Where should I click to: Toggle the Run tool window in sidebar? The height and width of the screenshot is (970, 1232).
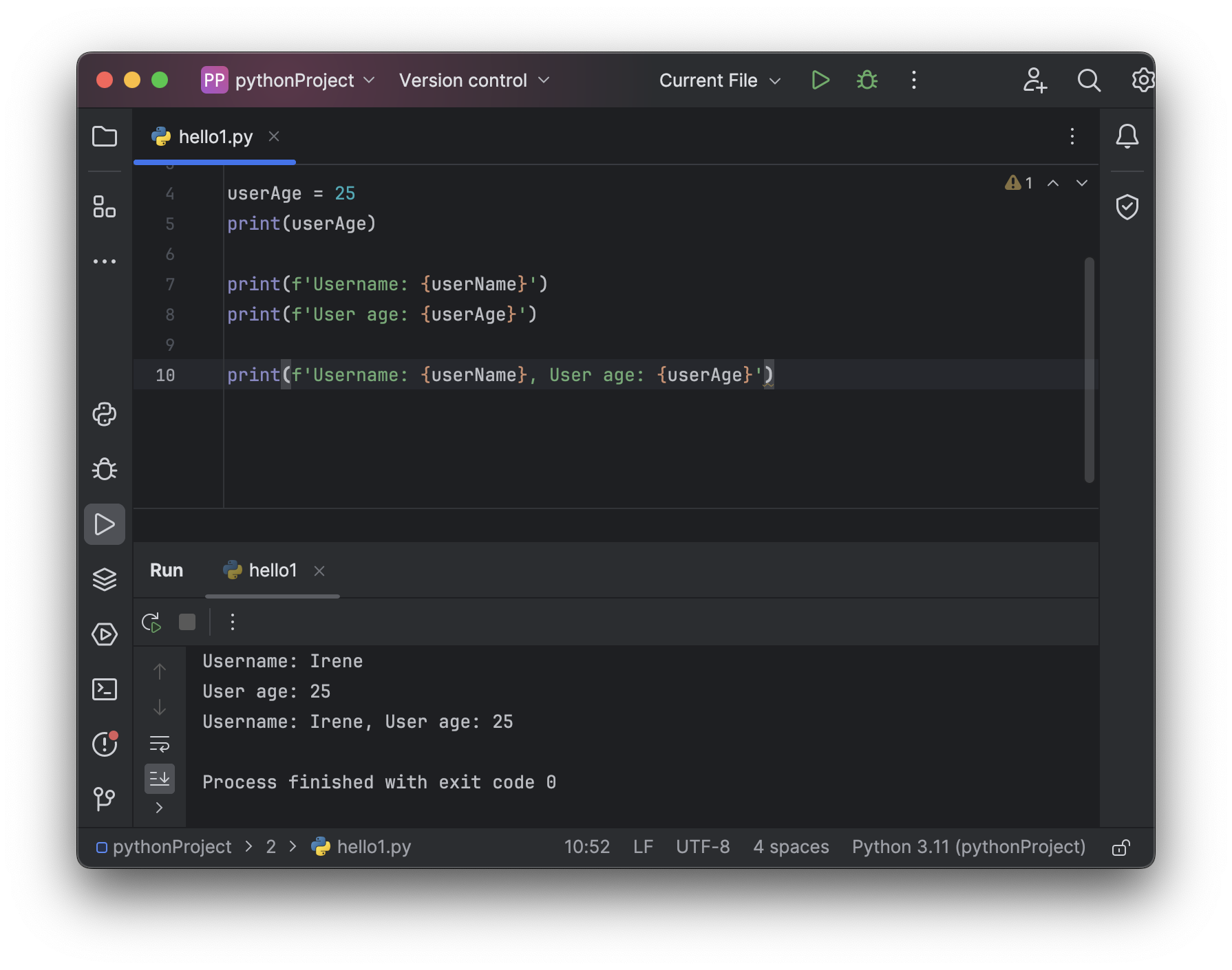pos(105,524)
